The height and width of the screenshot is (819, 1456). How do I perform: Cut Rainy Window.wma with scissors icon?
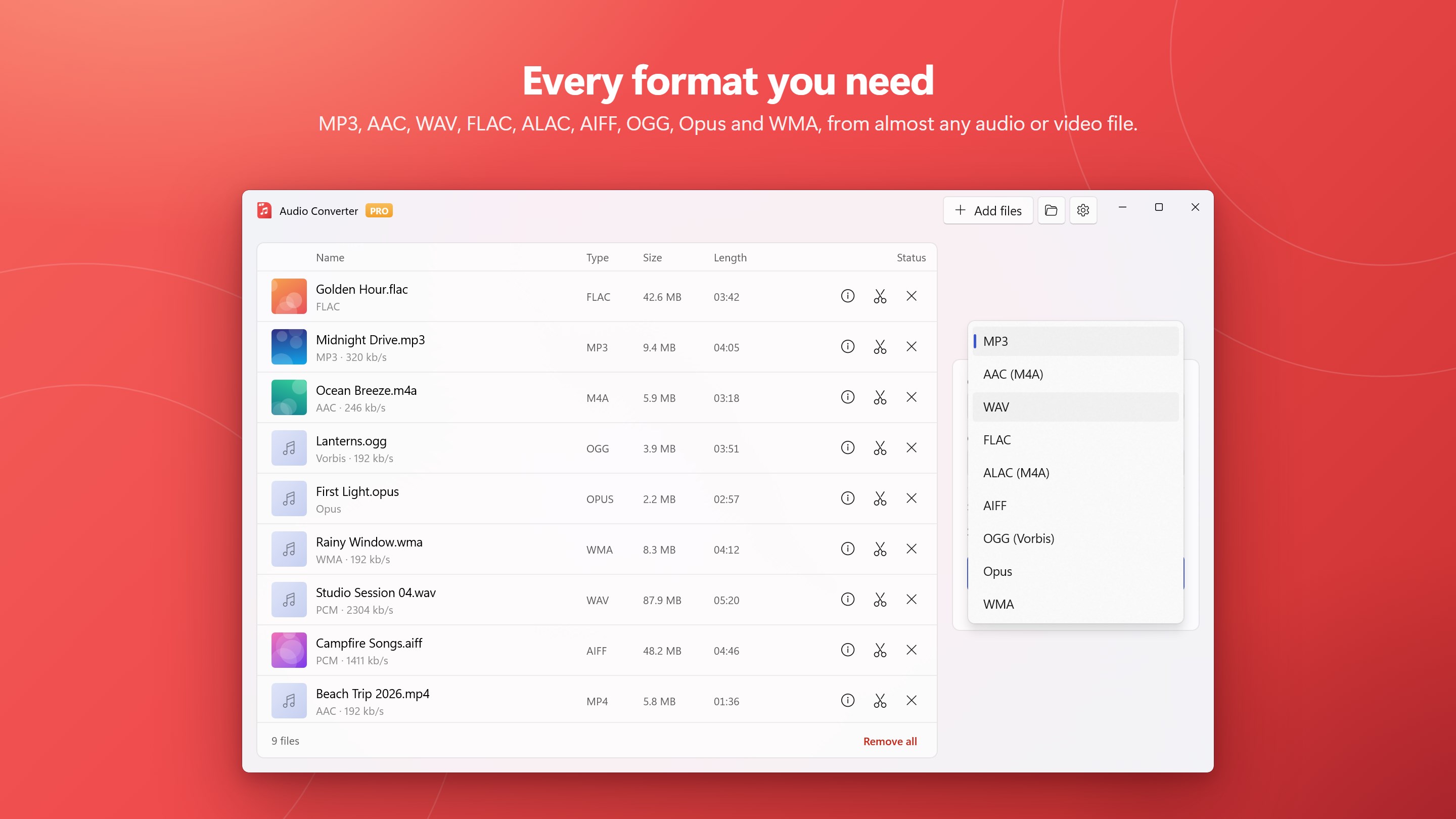click(880, 549)
